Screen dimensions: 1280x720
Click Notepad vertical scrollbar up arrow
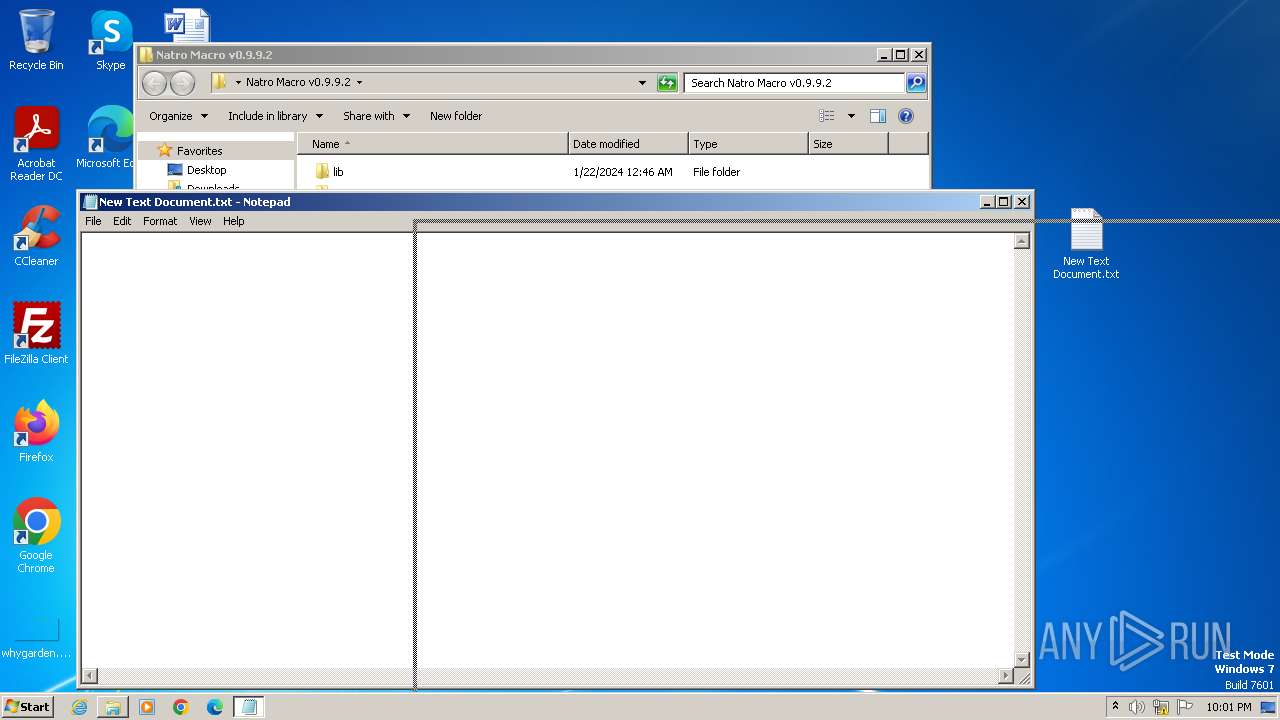1021,241
